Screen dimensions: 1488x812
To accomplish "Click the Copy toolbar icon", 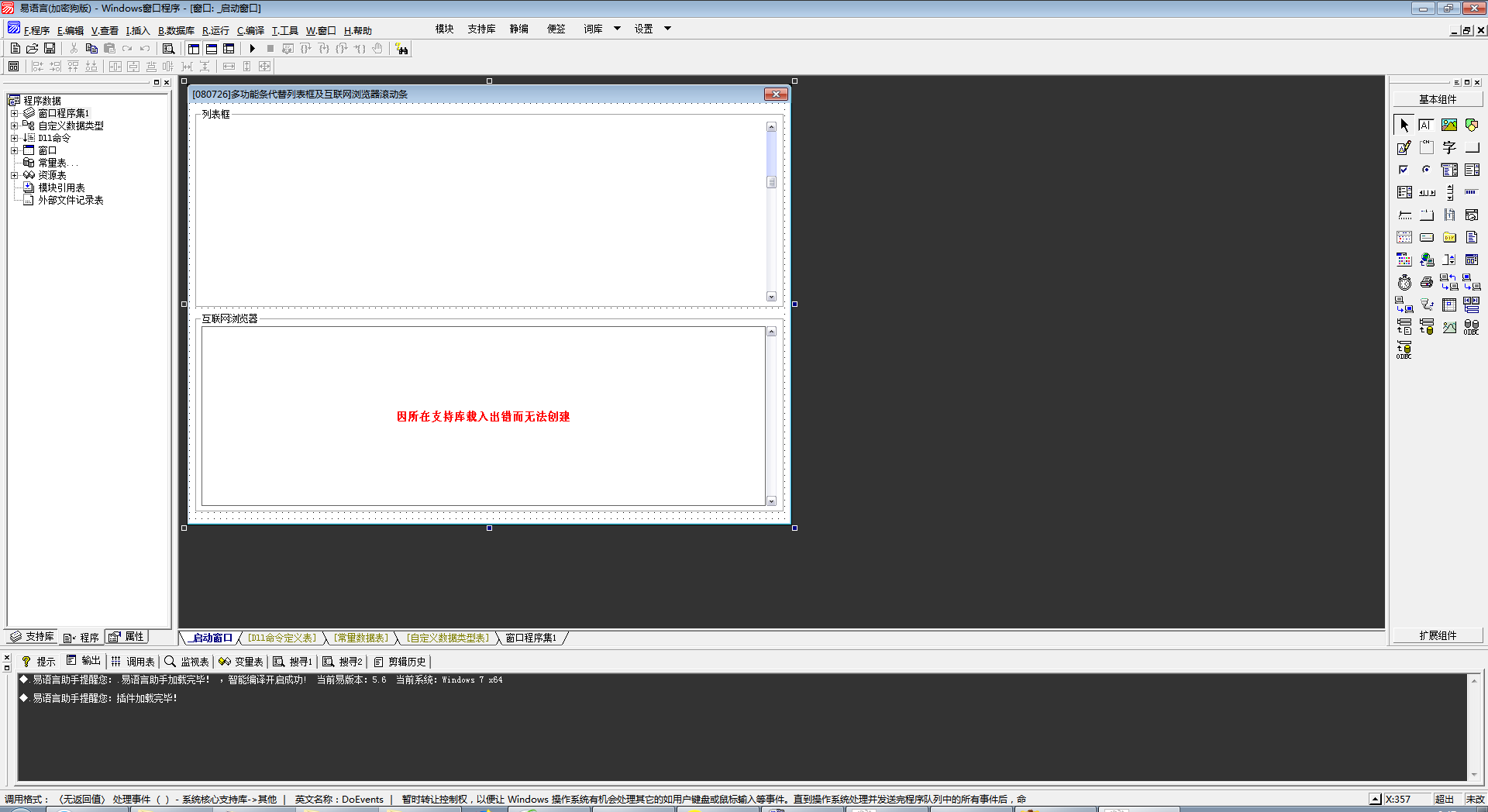I will click(91, 48).
